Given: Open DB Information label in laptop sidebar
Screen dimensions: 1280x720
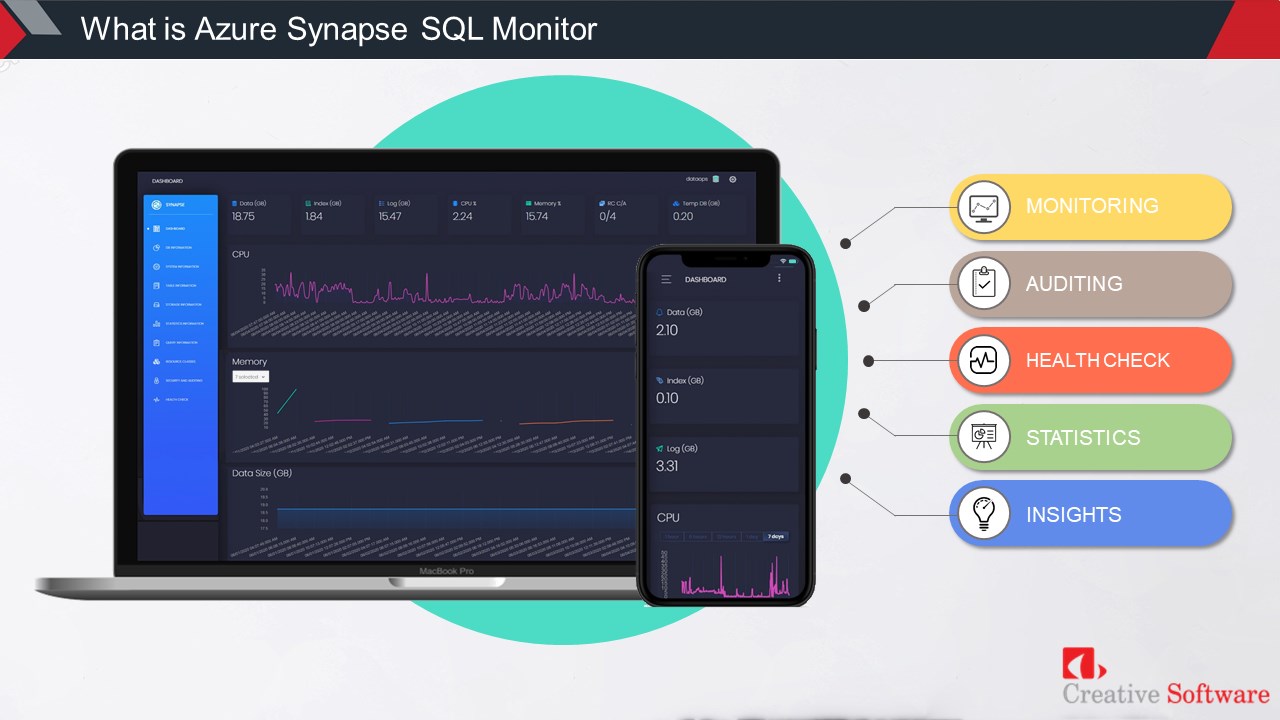Looking at the screenshot, I should [178, 247].
